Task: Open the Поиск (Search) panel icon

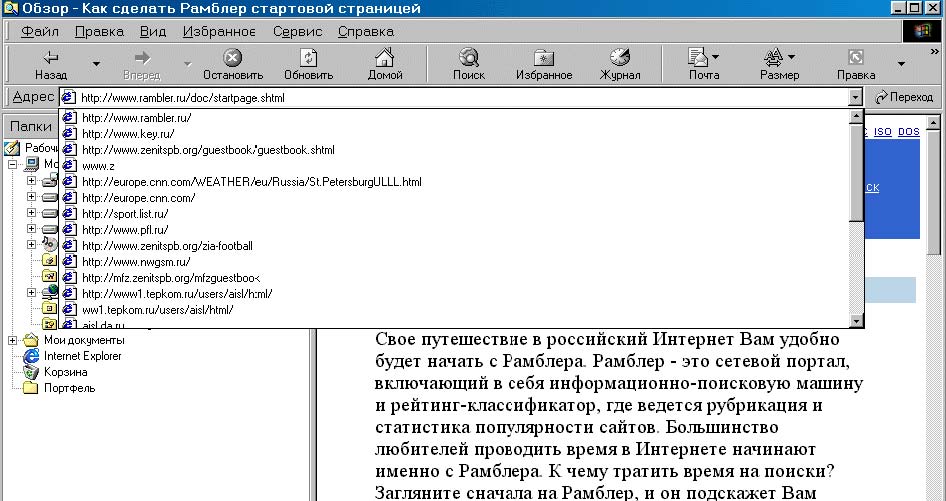Action: pyautogui.click(x=468, y=57)
